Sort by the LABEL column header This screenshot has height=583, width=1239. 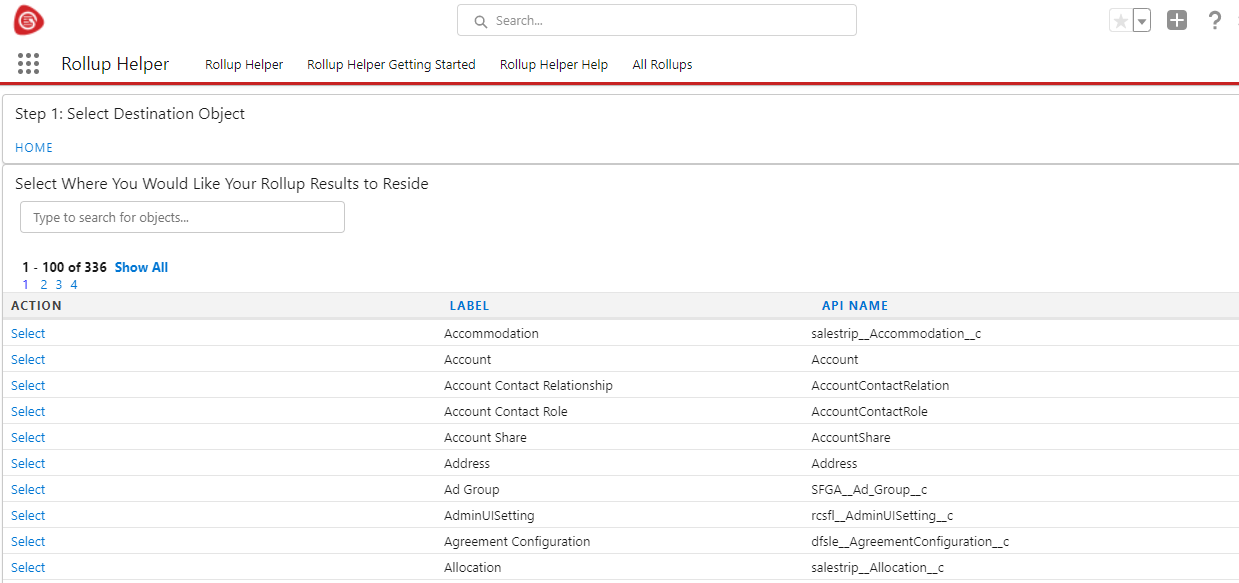click(469, 306)
